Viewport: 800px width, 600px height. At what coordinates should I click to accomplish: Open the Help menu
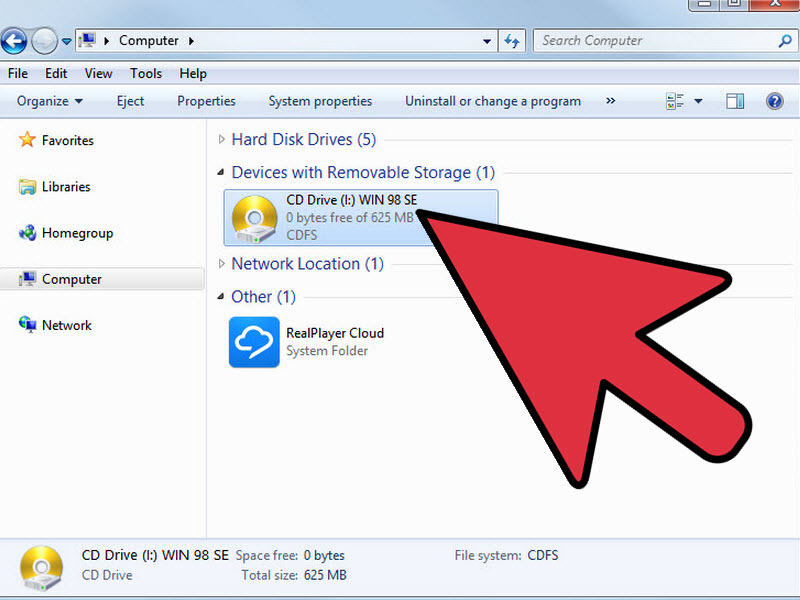(x=193, y=73)
